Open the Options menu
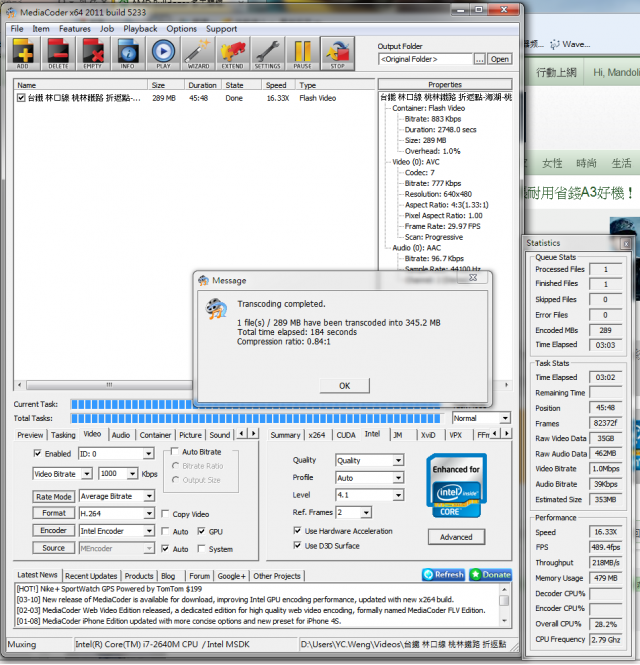The image size is (640, 665). 182,29
